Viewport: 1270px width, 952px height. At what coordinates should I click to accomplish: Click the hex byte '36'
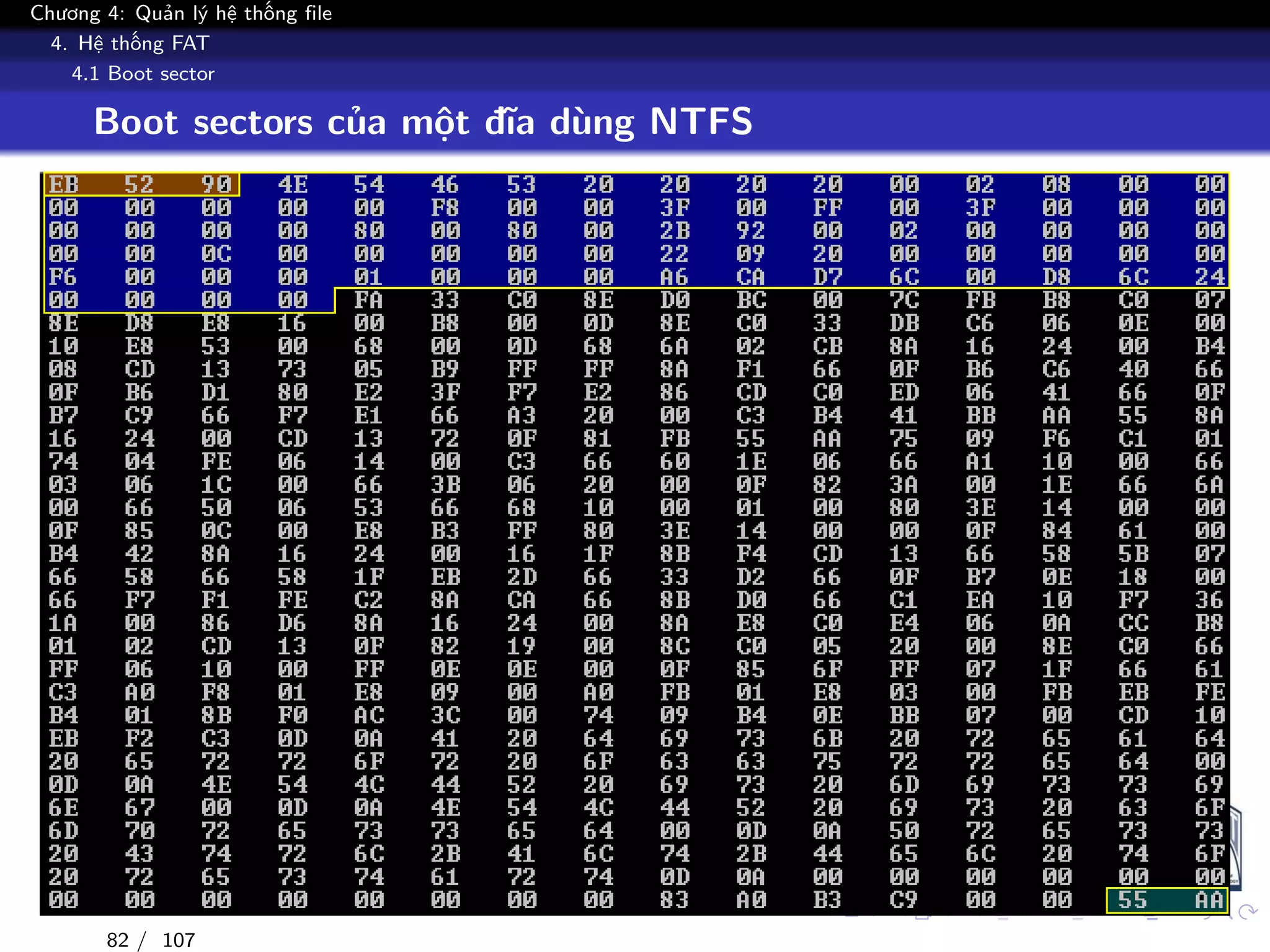click(1210, 601)
